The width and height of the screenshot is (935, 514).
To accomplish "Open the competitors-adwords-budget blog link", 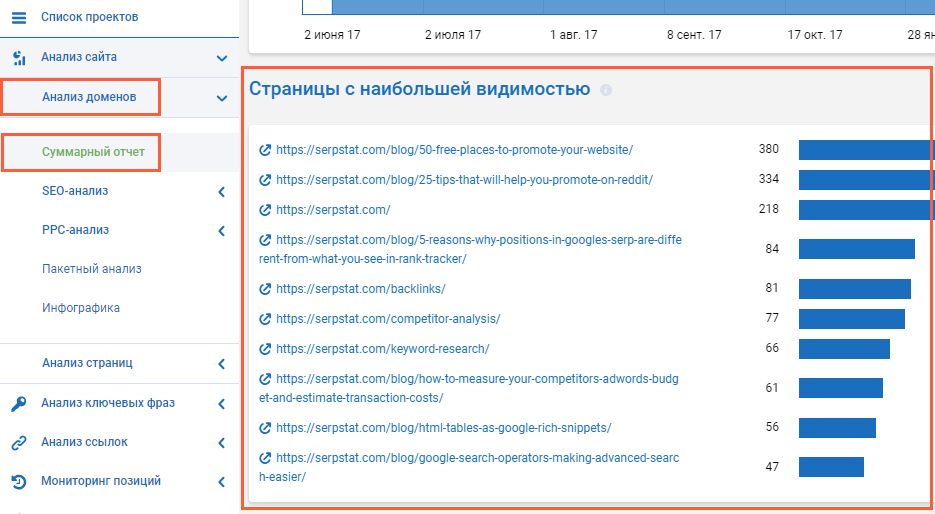I will 469,388.
